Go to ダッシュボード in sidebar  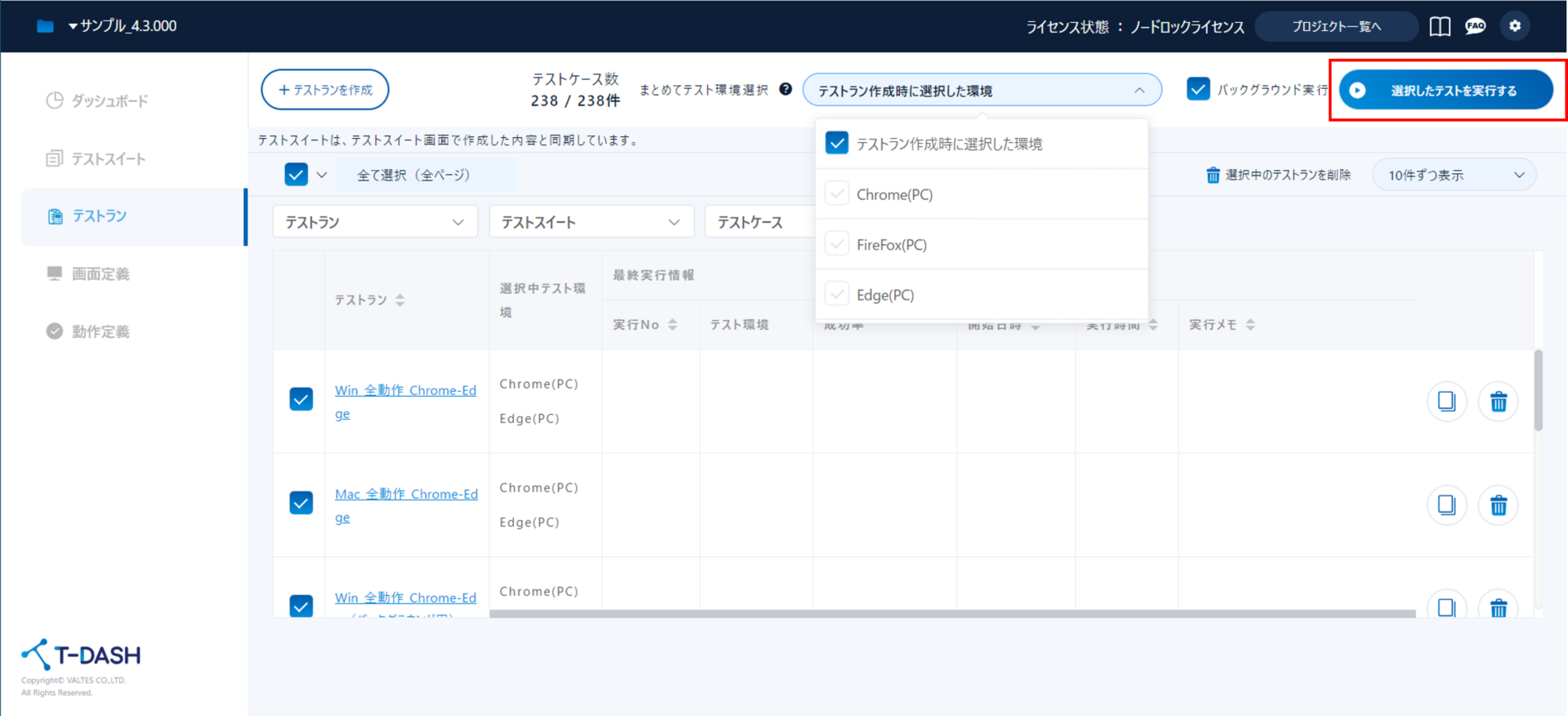coord(109,101)
